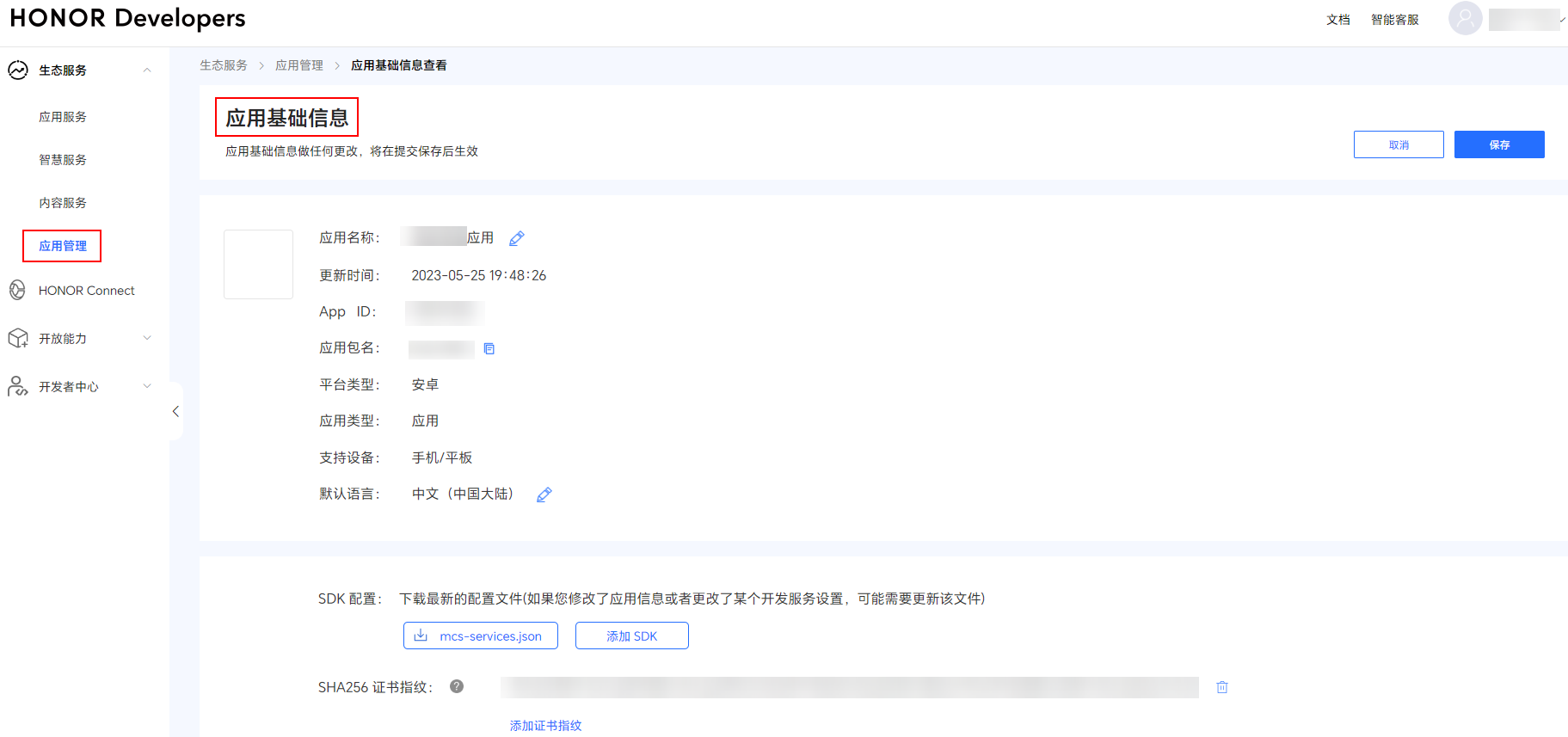The image size is (1568, 737).
Task: Click the 生态服务 sidebar label
Action: 63,71
